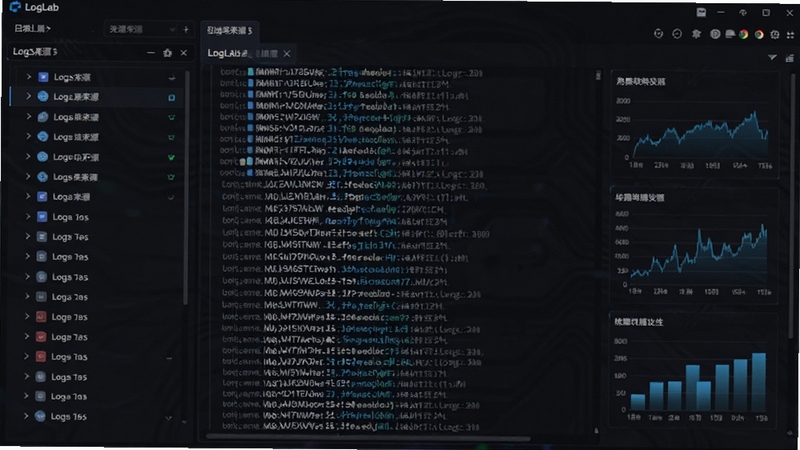The height and width of the screenshot is (450, 800).
Task: Click the tallest bar in the bar chart
Action: click(759, 382)
